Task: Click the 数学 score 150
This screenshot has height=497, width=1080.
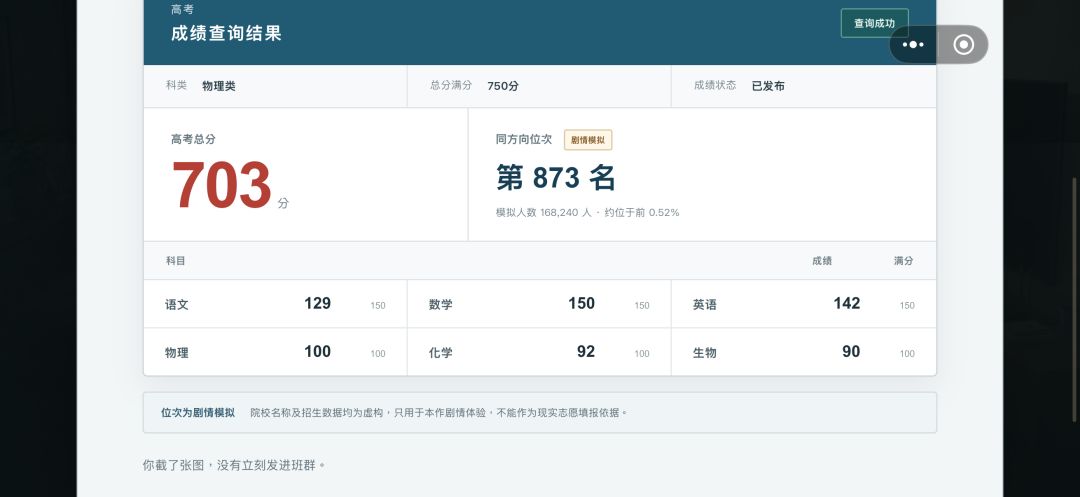Action: click(x=581, y=304)
